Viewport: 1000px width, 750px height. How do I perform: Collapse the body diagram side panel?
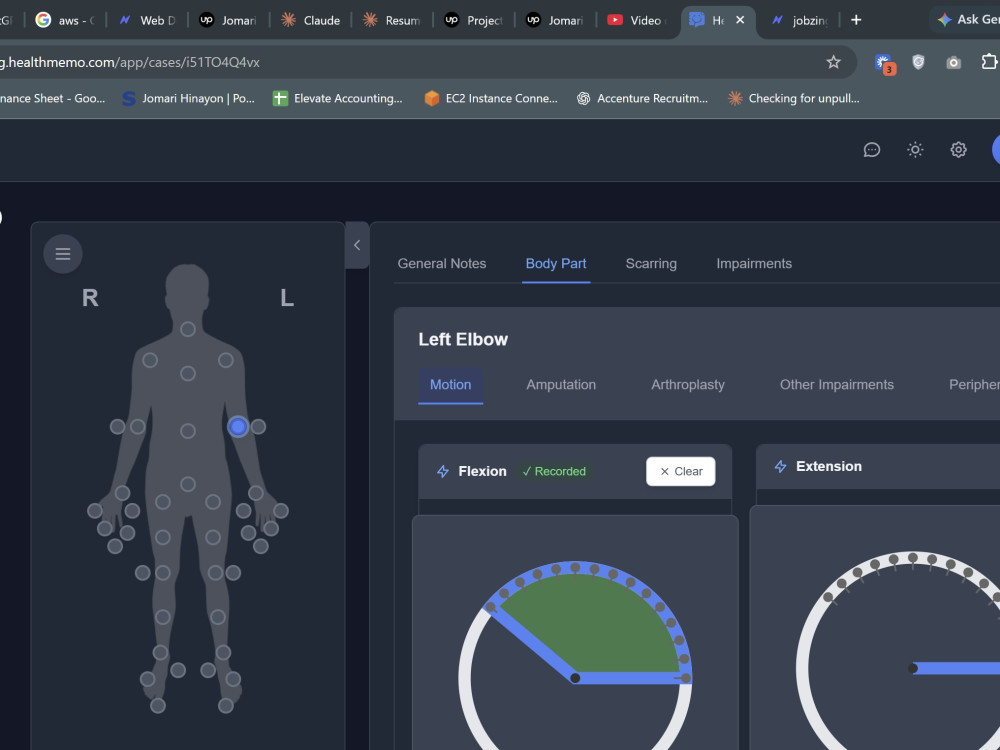point(357,245)
